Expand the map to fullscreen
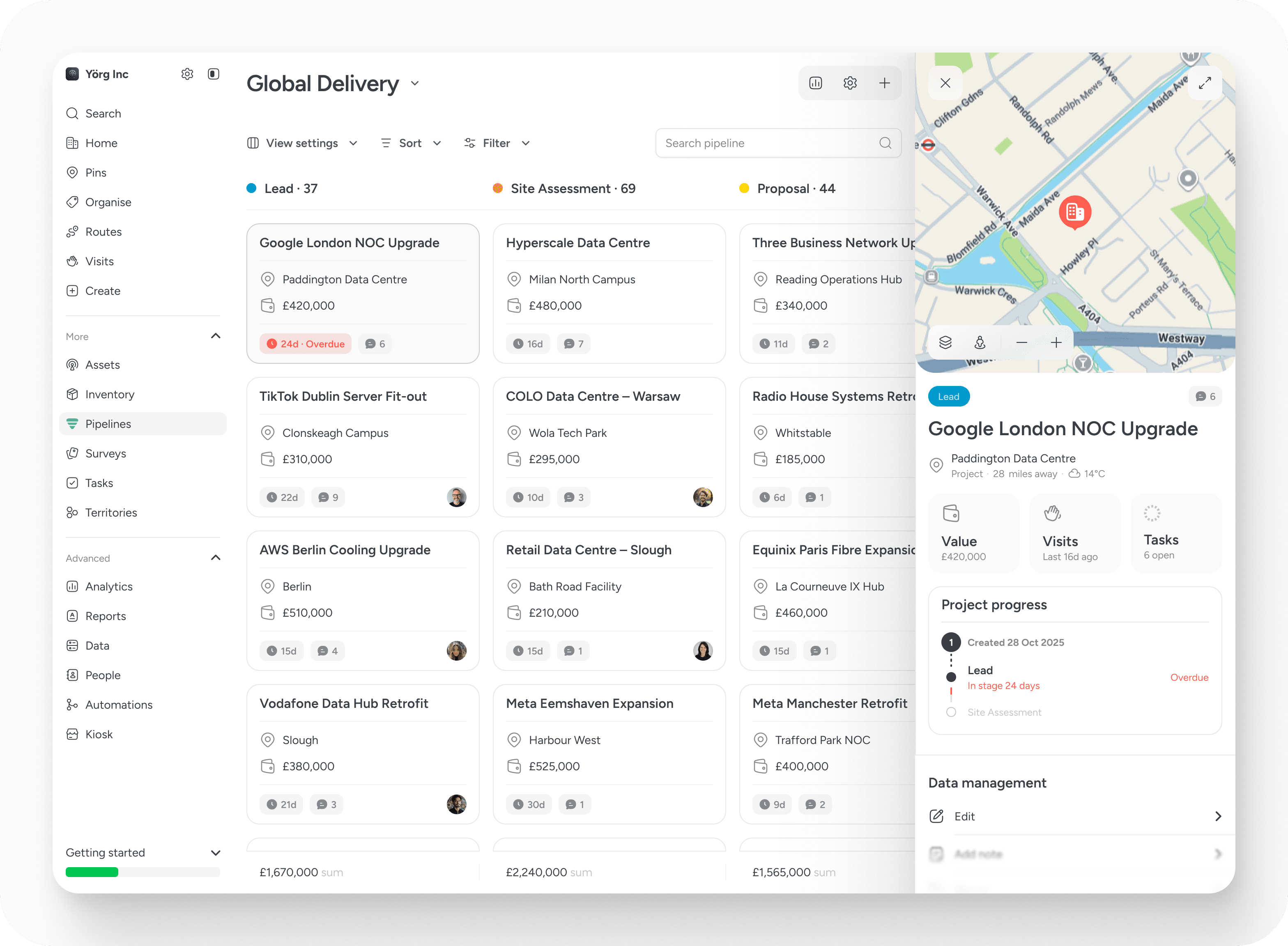Screen dimensions: 1288x946 point(1205,83)
